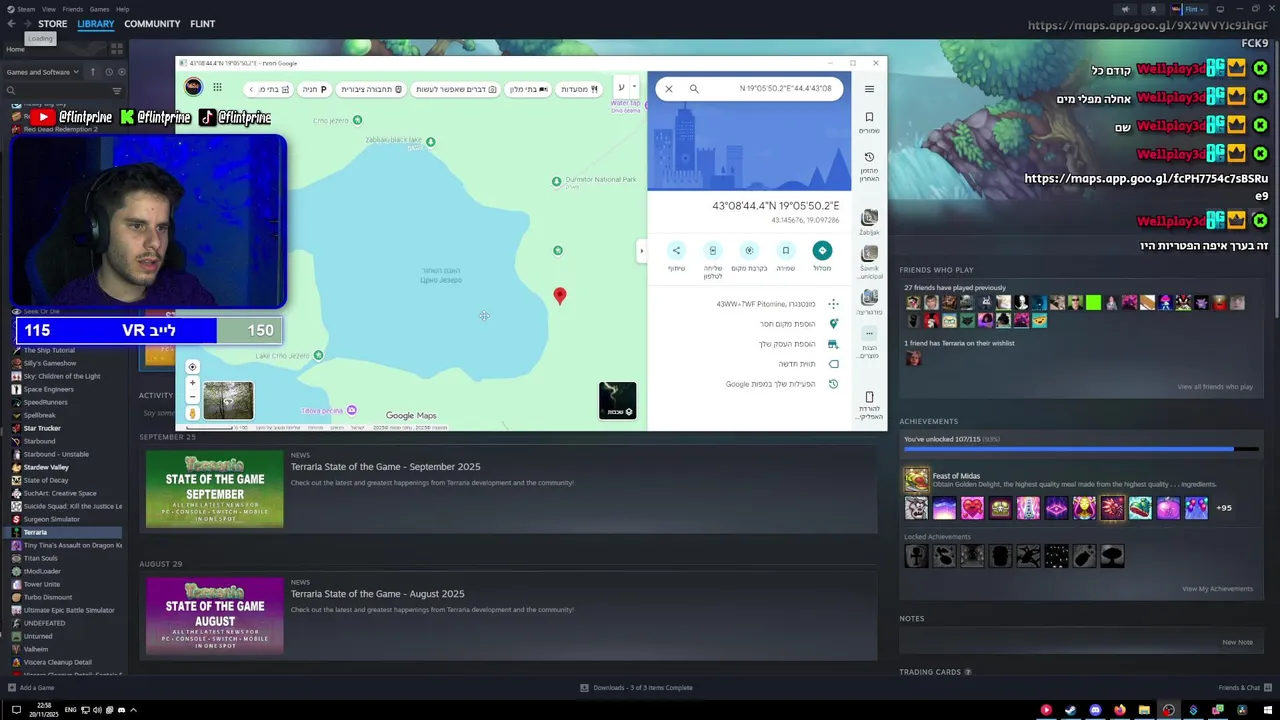Switch to Steam STORE tab
Image resolution: width=1280 pixels, height=720 pixels.
[x=52, y=24]
